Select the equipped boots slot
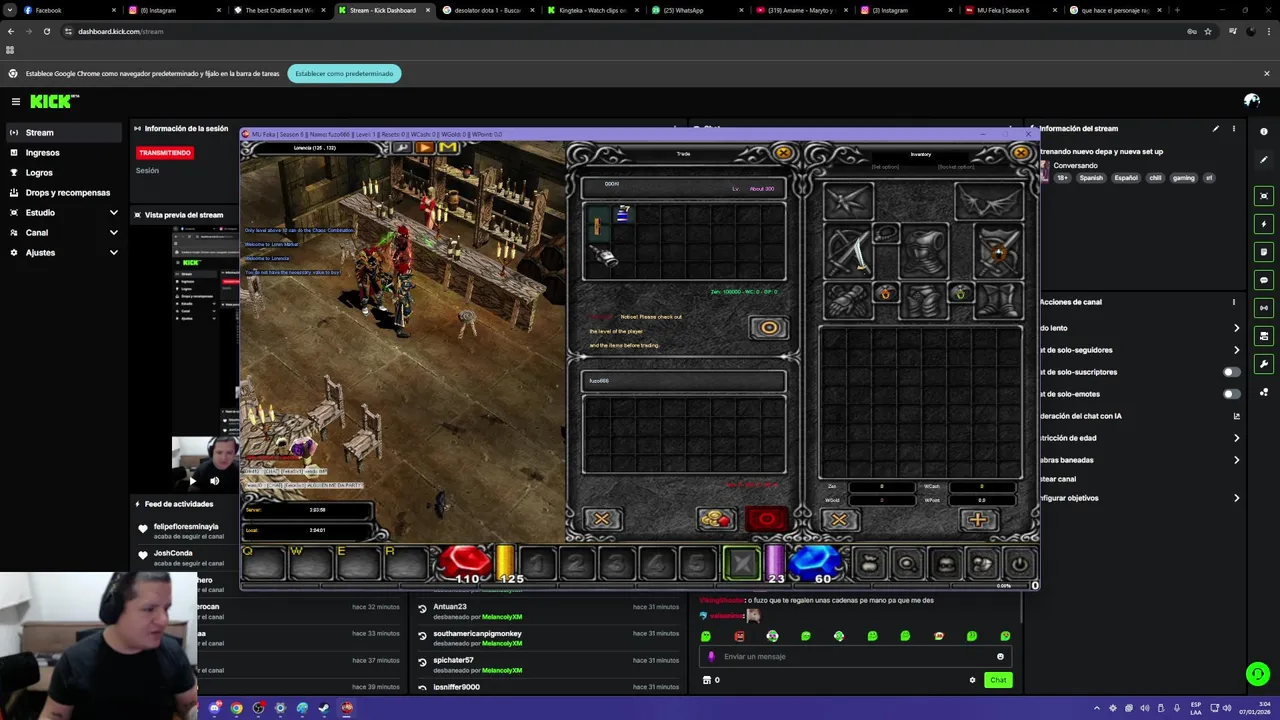Viewport: 1280px width, 720px height. click(x=997, y=300)
